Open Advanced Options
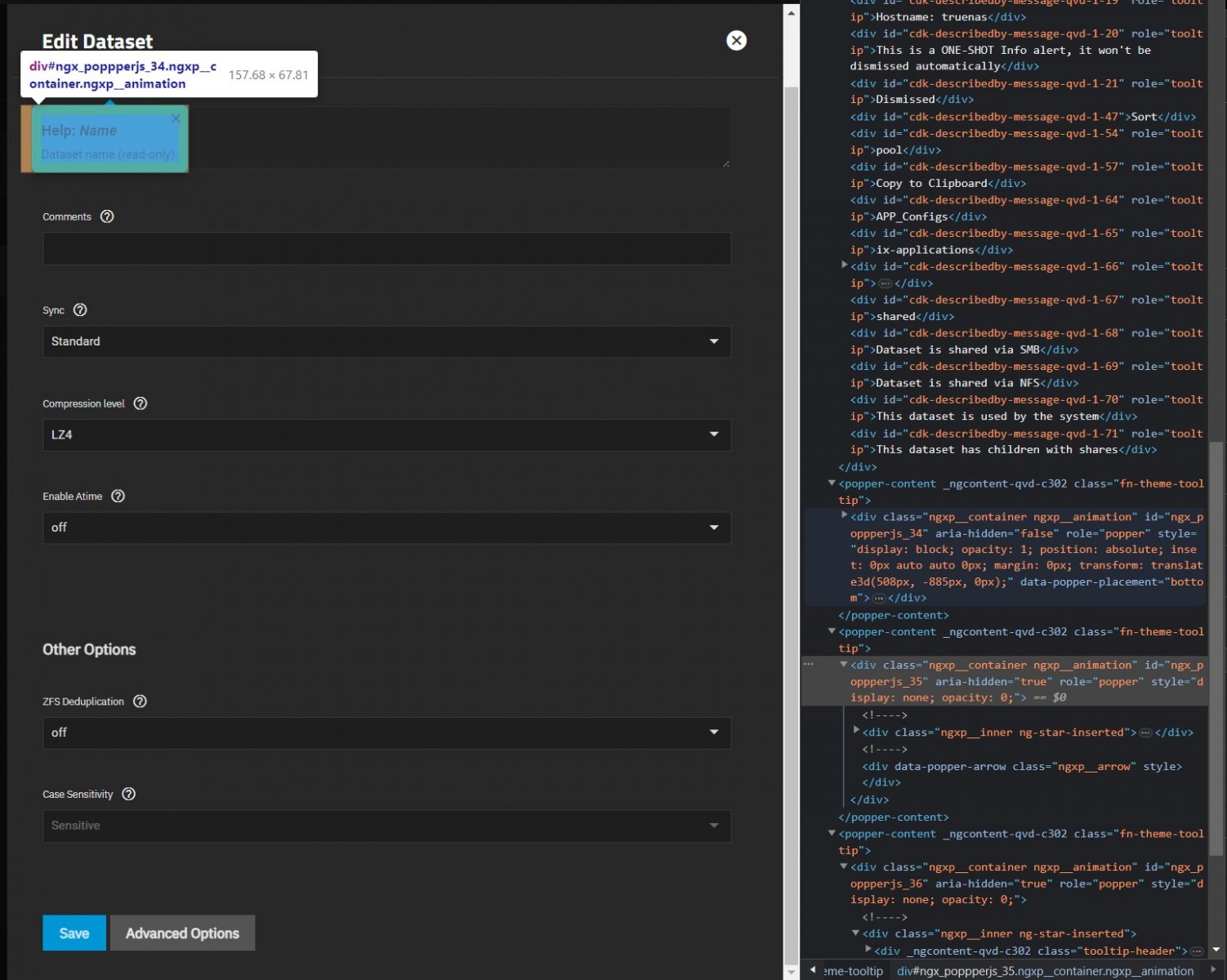1227x980 pixels. (182, 933)
